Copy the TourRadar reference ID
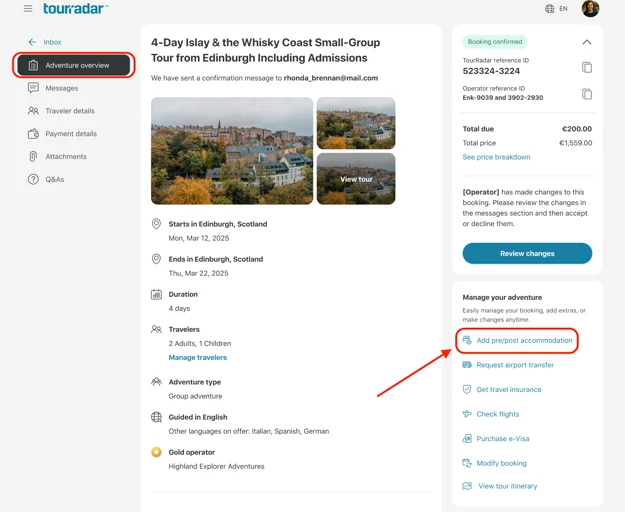 pyautogui.click(x=587, y=67)
